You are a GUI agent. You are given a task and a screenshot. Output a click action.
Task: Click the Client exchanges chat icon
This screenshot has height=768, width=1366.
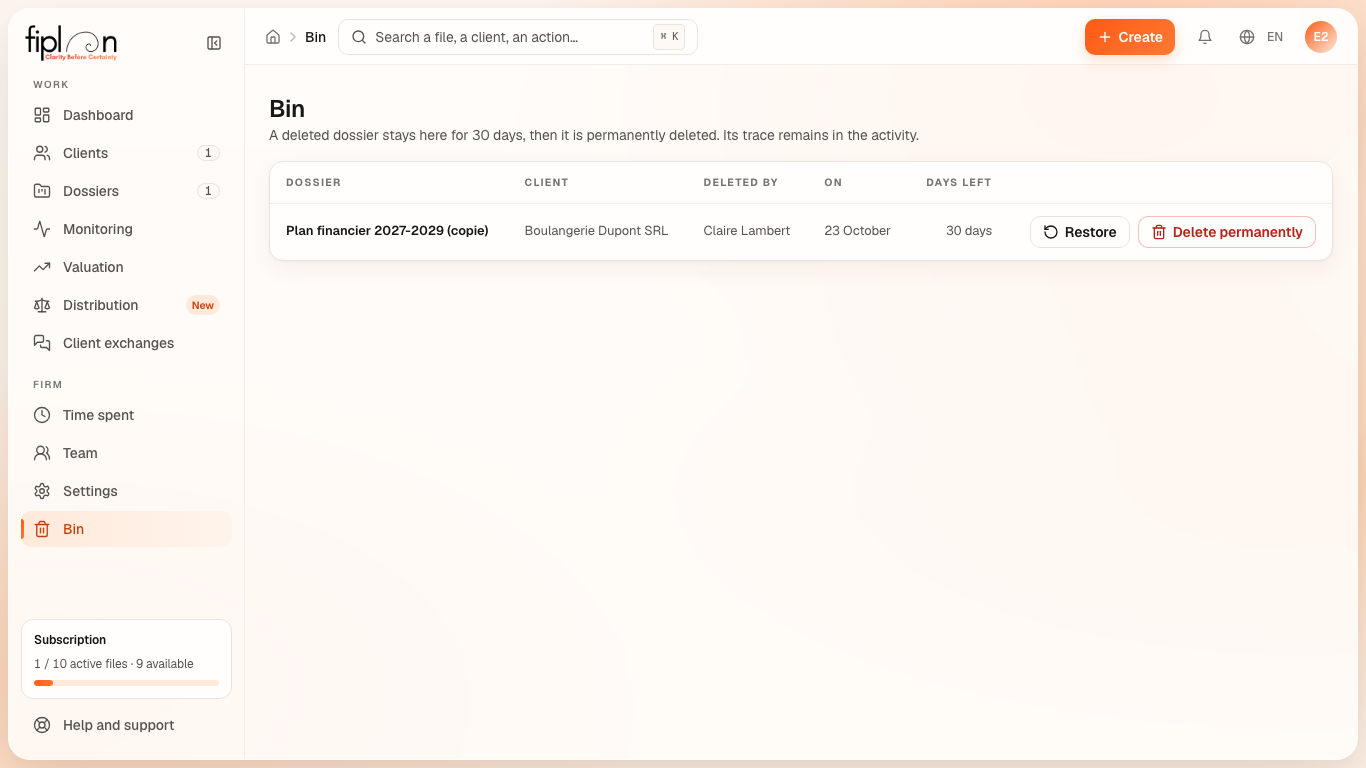(x=42, y=343)
